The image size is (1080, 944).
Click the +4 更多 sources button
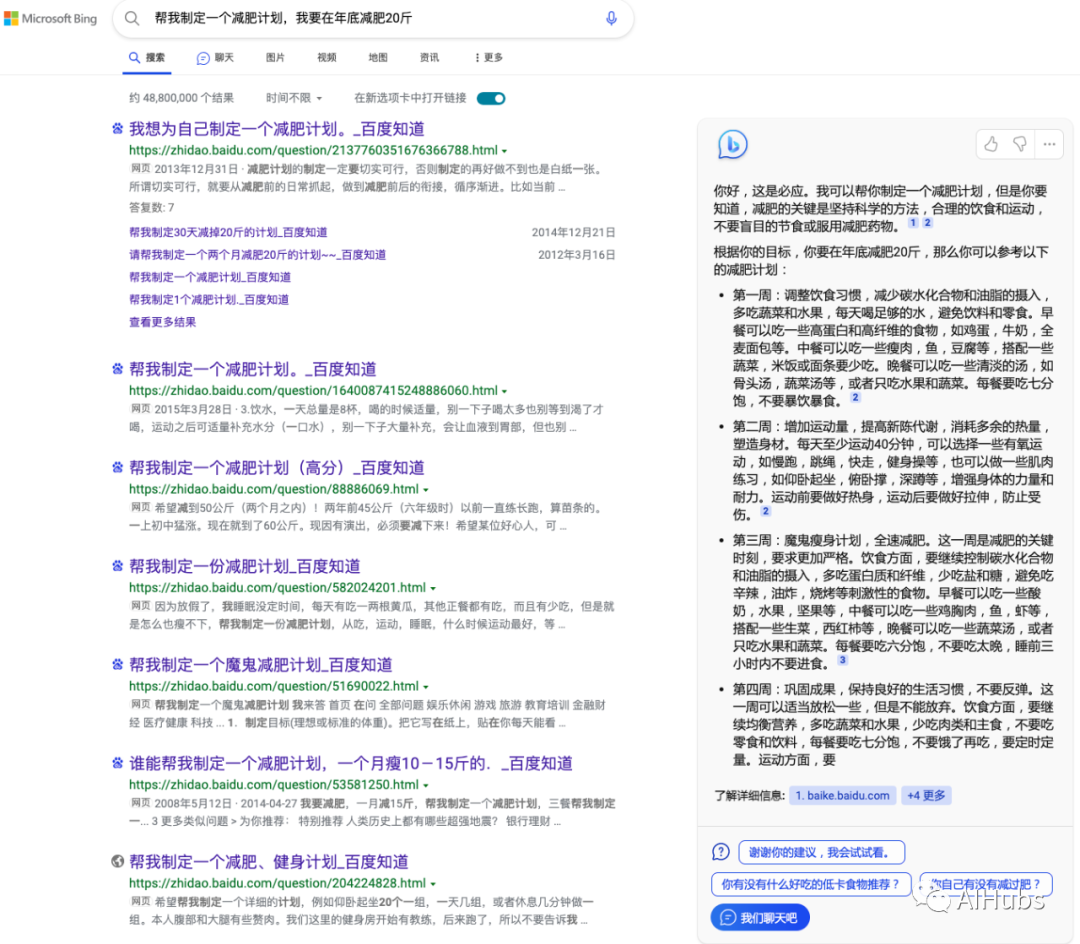pyautogui.click(x=926, y=795)
